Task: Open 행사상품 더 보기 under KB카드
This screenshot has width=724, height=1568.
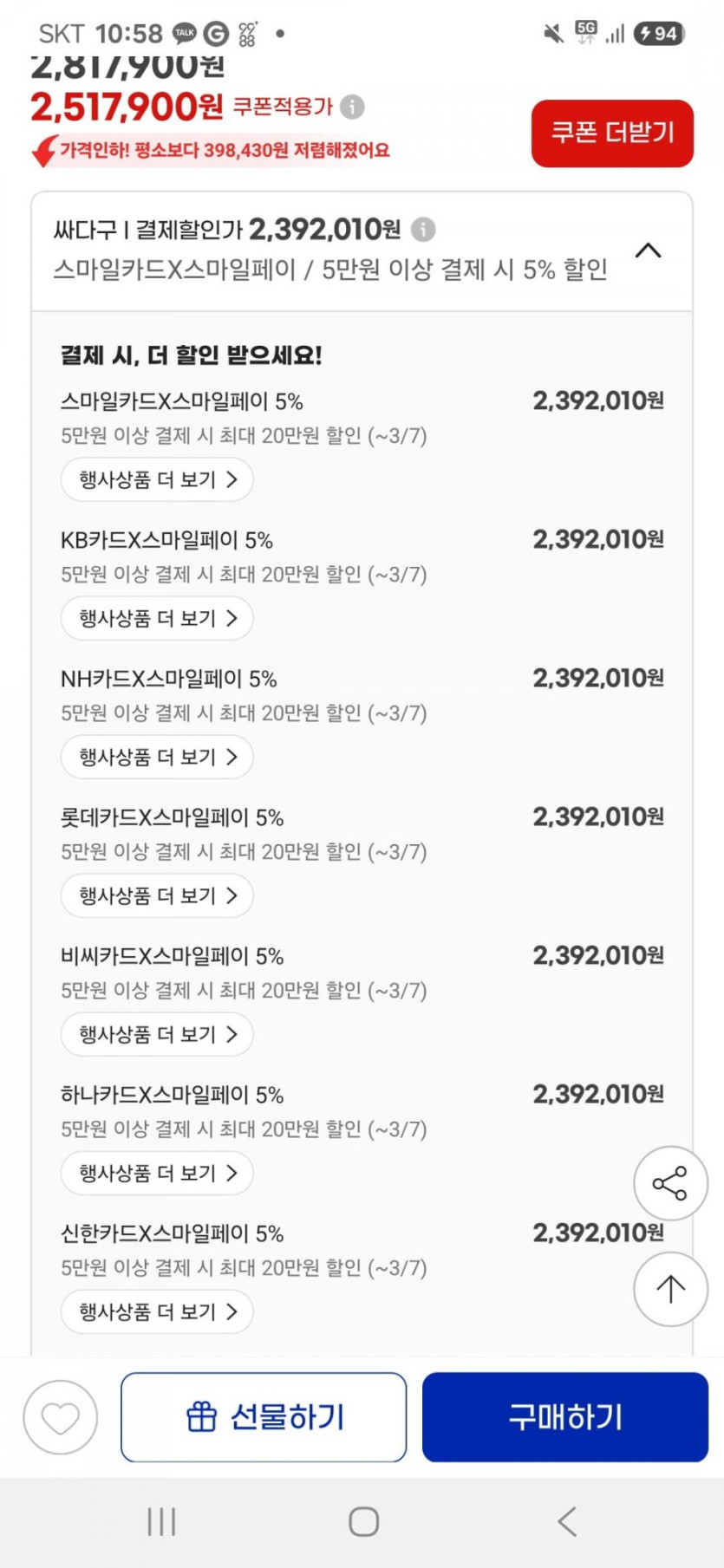Action: [x=157, y=618]
